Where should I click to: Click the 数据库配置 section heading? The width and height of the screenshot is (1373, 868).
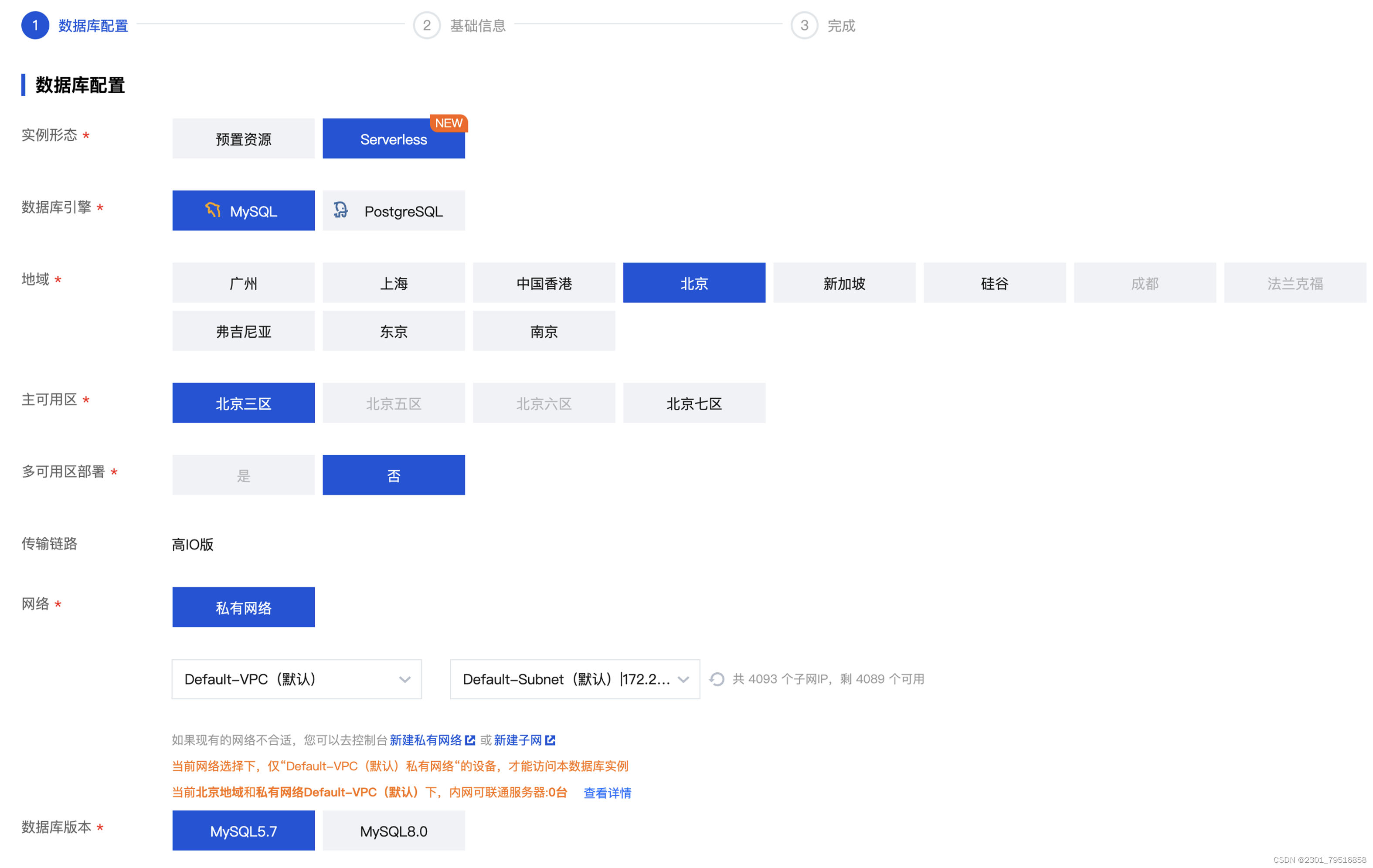pyautogui.click(x=80, y=85)
